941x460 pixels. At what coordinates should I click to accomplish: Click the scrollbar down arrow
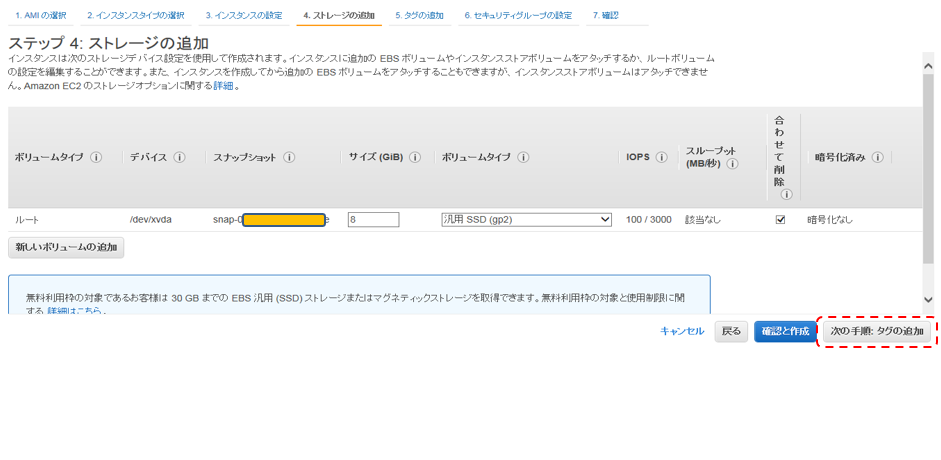click(928, 299)
